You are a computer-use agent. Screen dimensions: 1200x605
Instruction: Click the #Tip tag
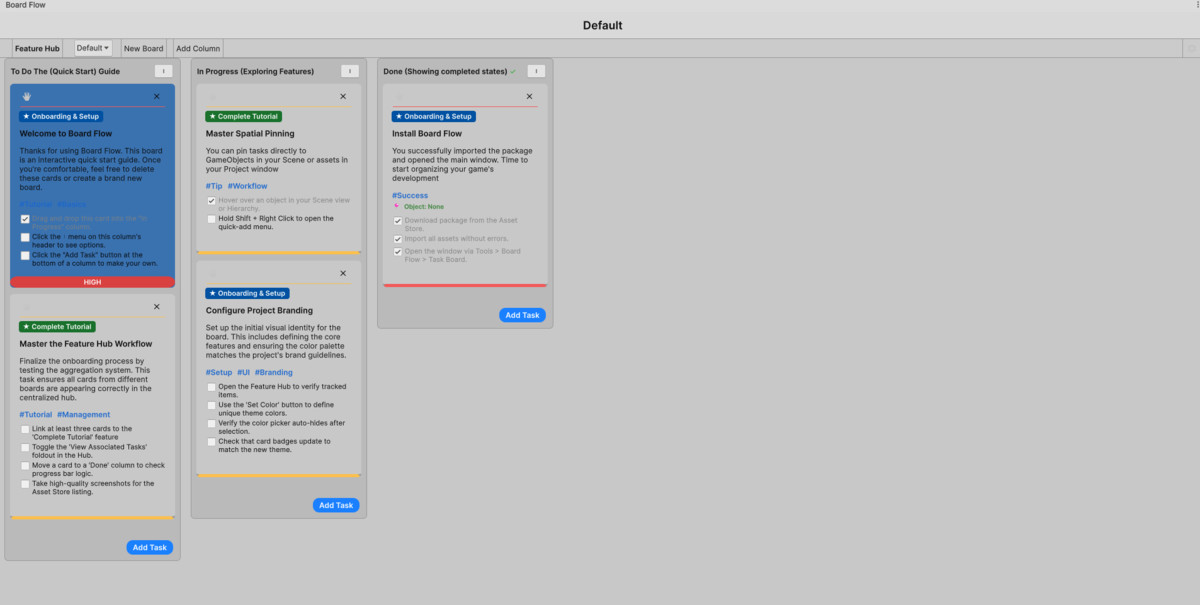pos(214,186)
